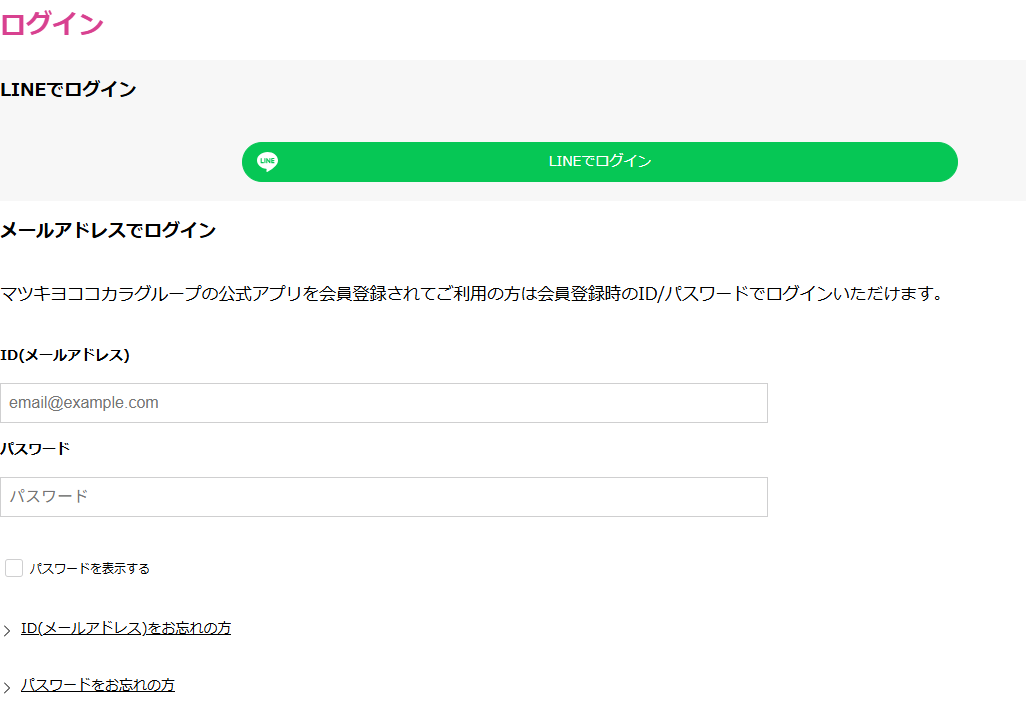Open the ID(メールアドレス)をお忘れの方 link
The height and width of the screenshot is (712, 1026).
click(126, 628)
